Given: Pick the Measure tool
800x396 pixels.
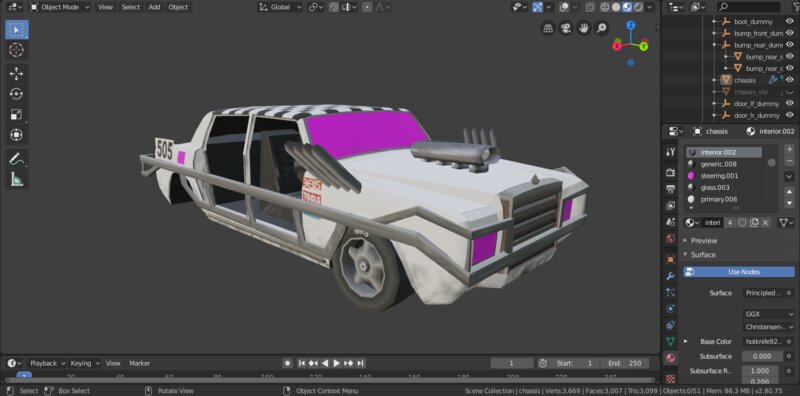Looking at the screenshot, I should 16,179.
